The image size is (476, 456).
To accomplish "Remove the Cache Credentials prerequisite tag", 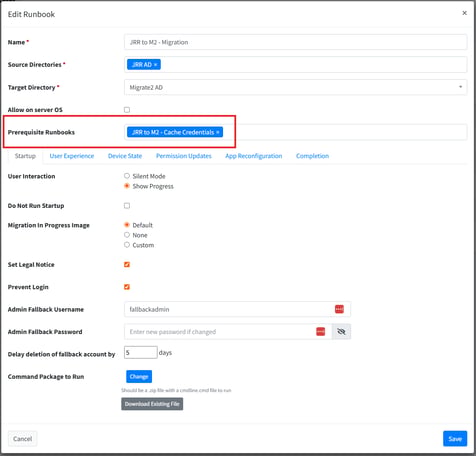I will click(218, 132).
